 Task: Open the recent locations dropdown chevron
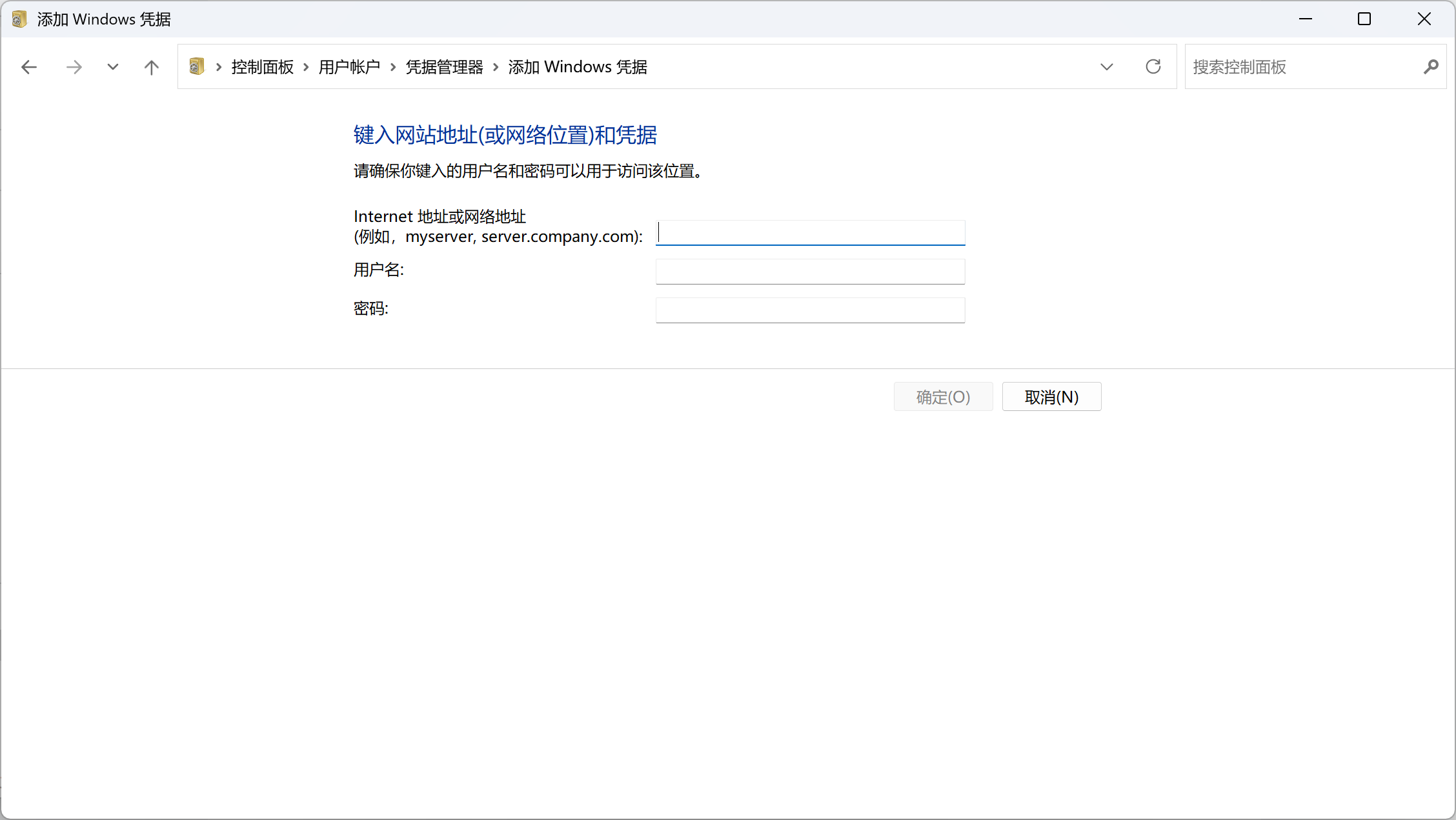(113, 67)
